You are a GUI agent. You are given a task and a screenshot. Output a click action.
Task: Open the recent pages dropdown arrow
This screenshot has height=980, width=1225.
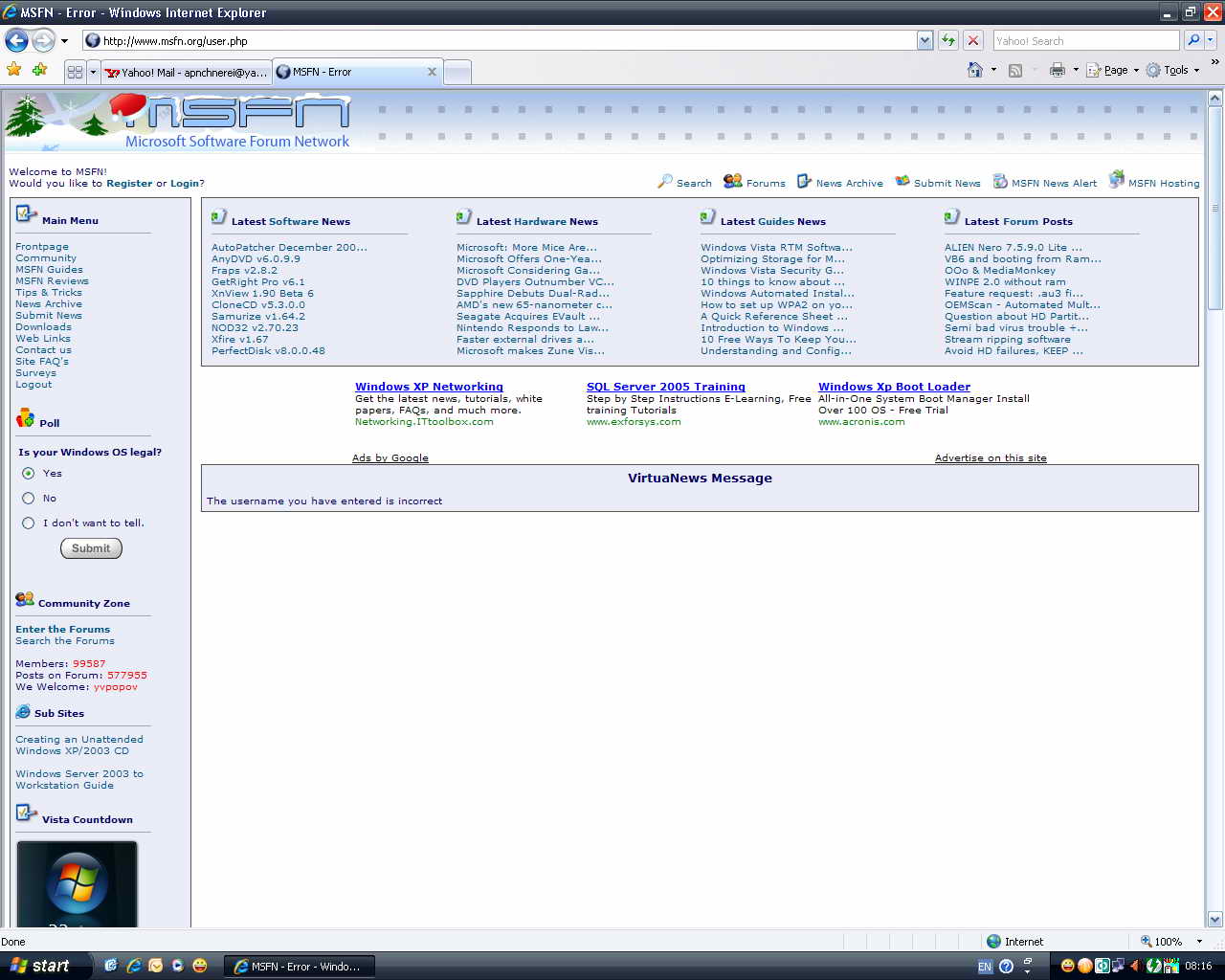tap(64, 41)
